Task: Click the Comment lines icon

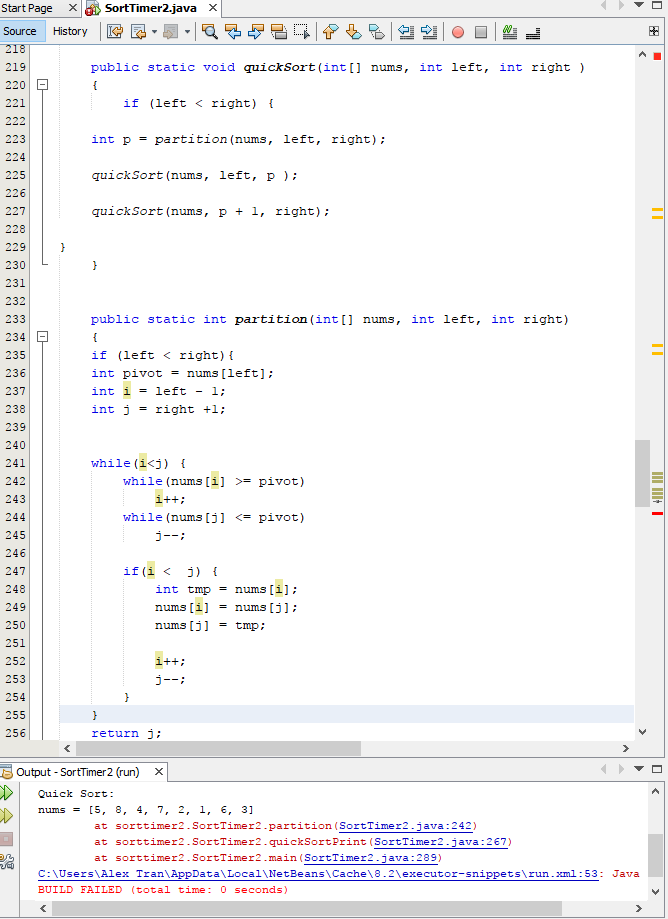Action: [x=510, y=32]
